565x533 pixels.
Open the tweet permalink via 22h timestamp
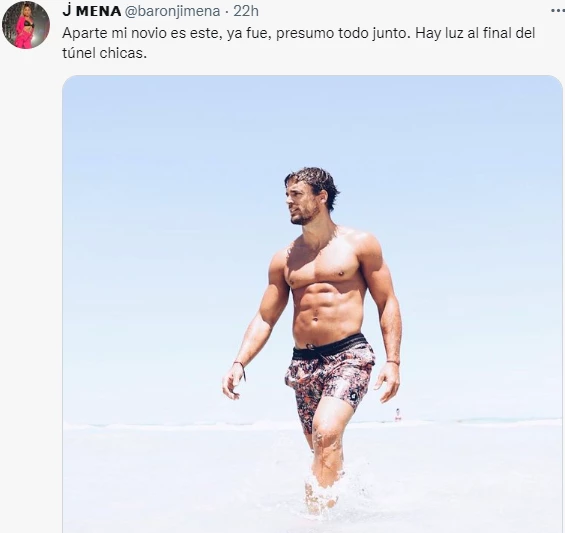coord(246,11)
